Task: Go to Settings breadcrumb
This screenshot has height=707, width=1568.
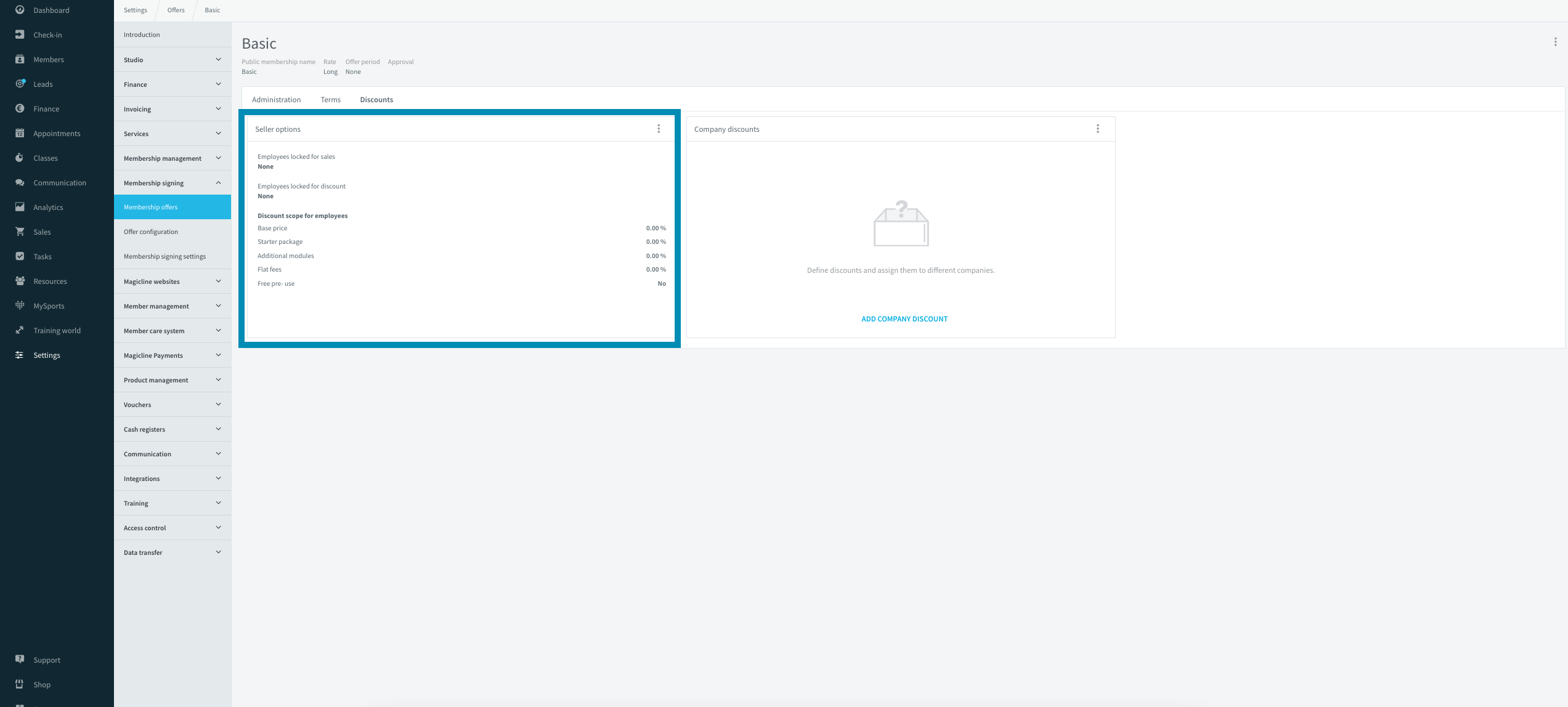Action: pyautogui.click(x=136, y=10)
